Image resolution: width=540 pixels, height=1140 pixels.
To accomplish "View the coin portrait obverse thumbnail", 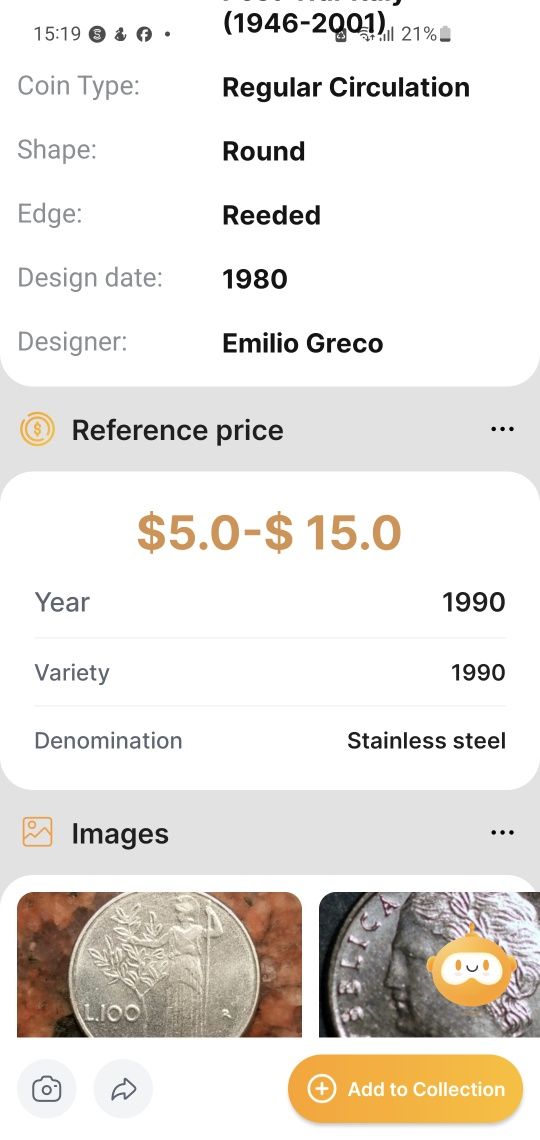I will coord(430,964).
